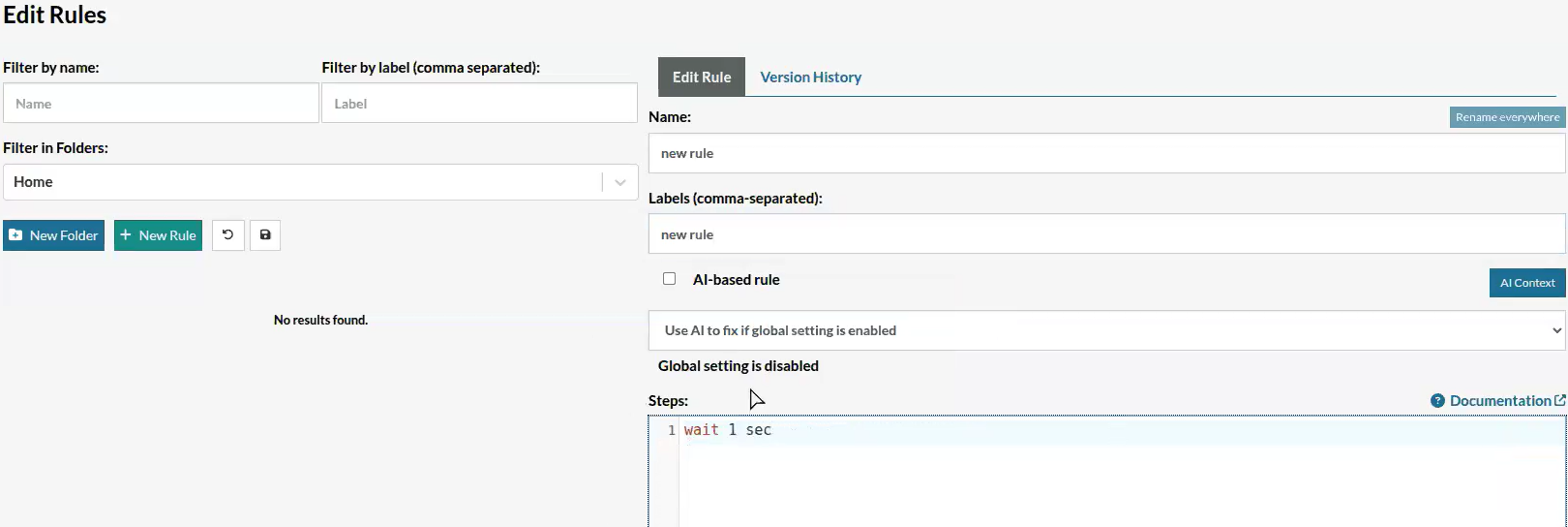Click the 'wait 1 sec' step line
Screen dimensions: 1568x527
click(x=728, y=430)
